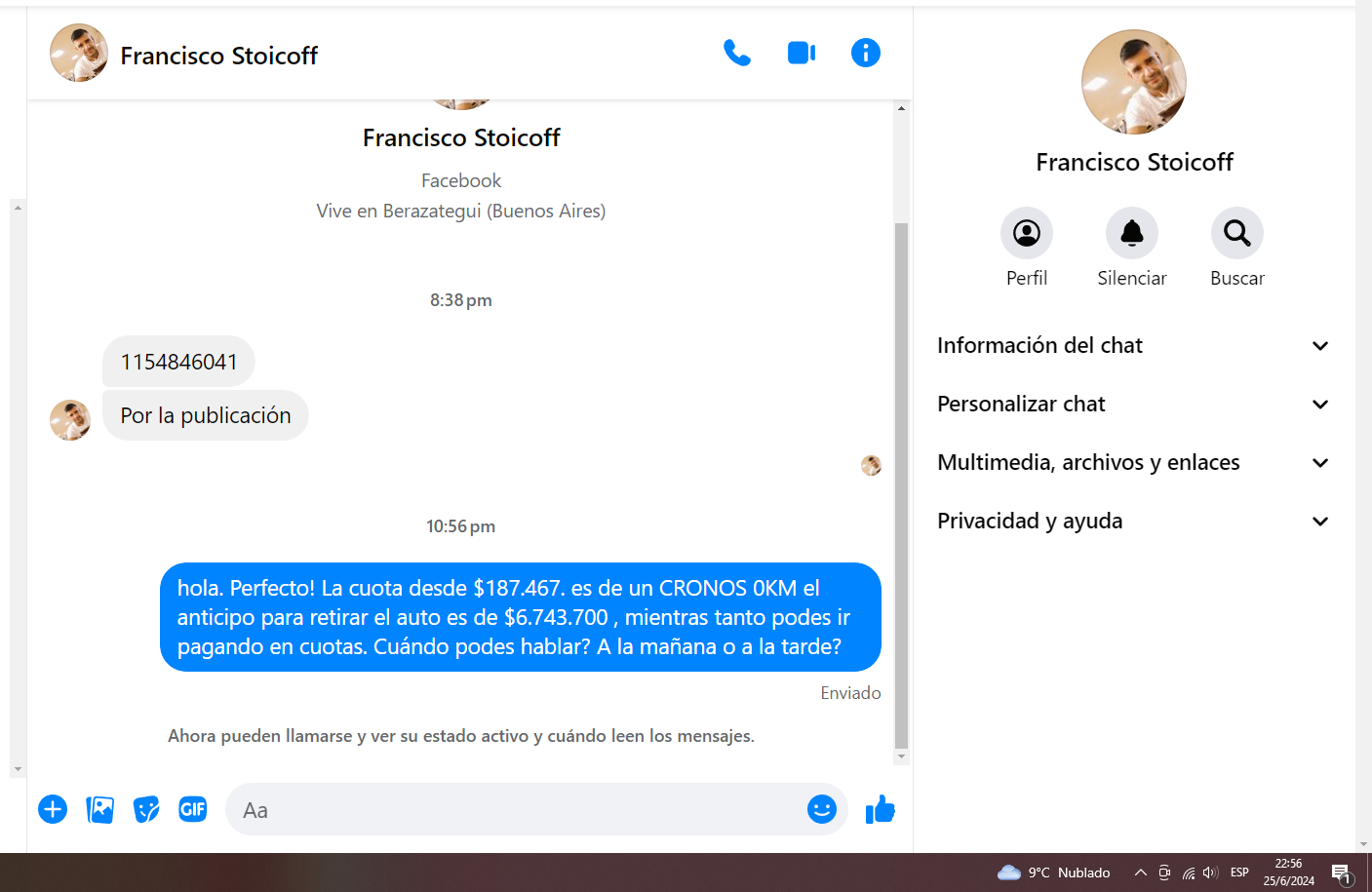1372x892 pixels.
Task: Open the GIF picker
Action: [193, 809]
